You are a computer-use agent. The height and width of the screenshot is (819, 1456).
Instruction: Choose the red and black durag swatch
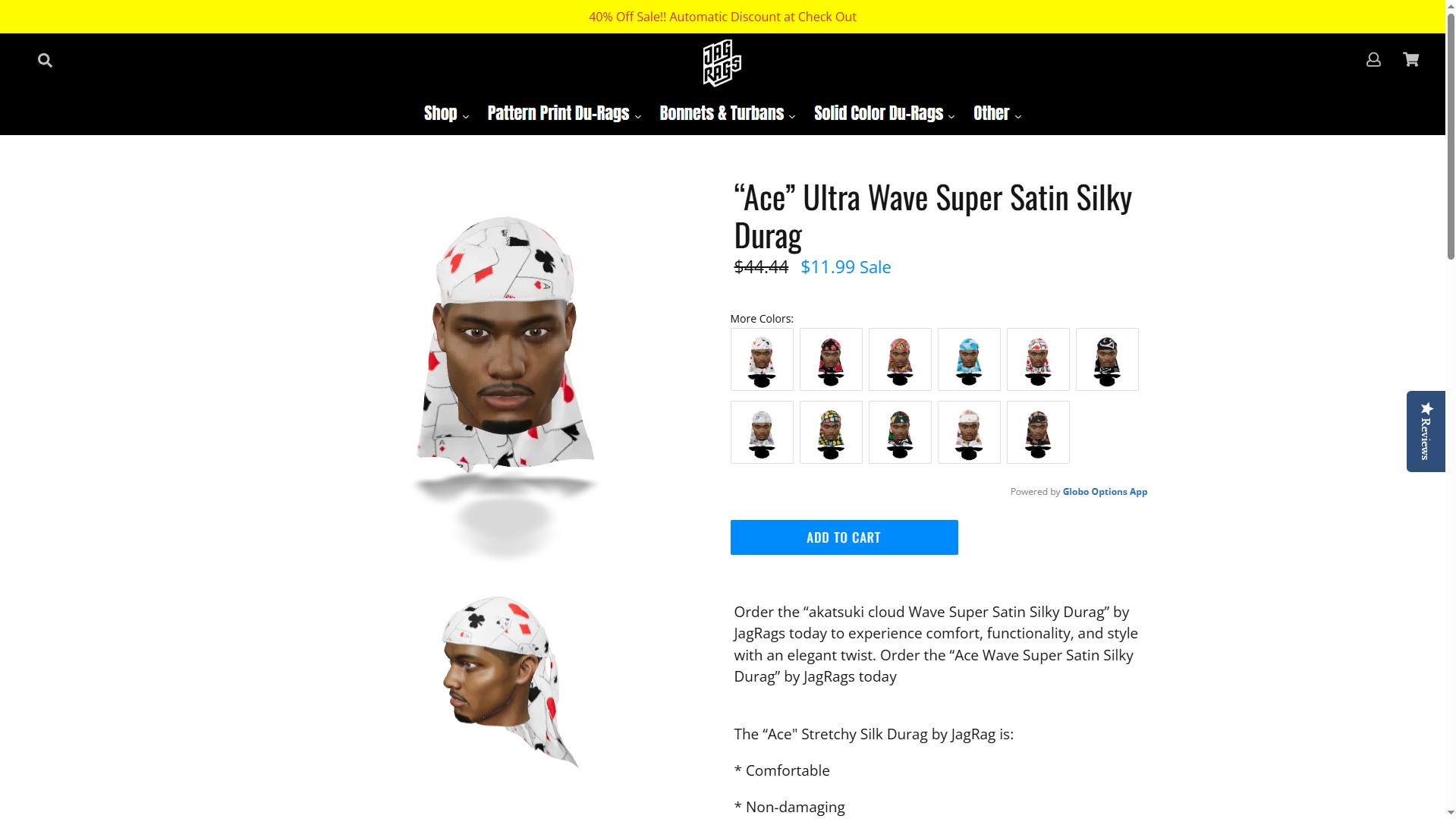(x=831, y=359)
